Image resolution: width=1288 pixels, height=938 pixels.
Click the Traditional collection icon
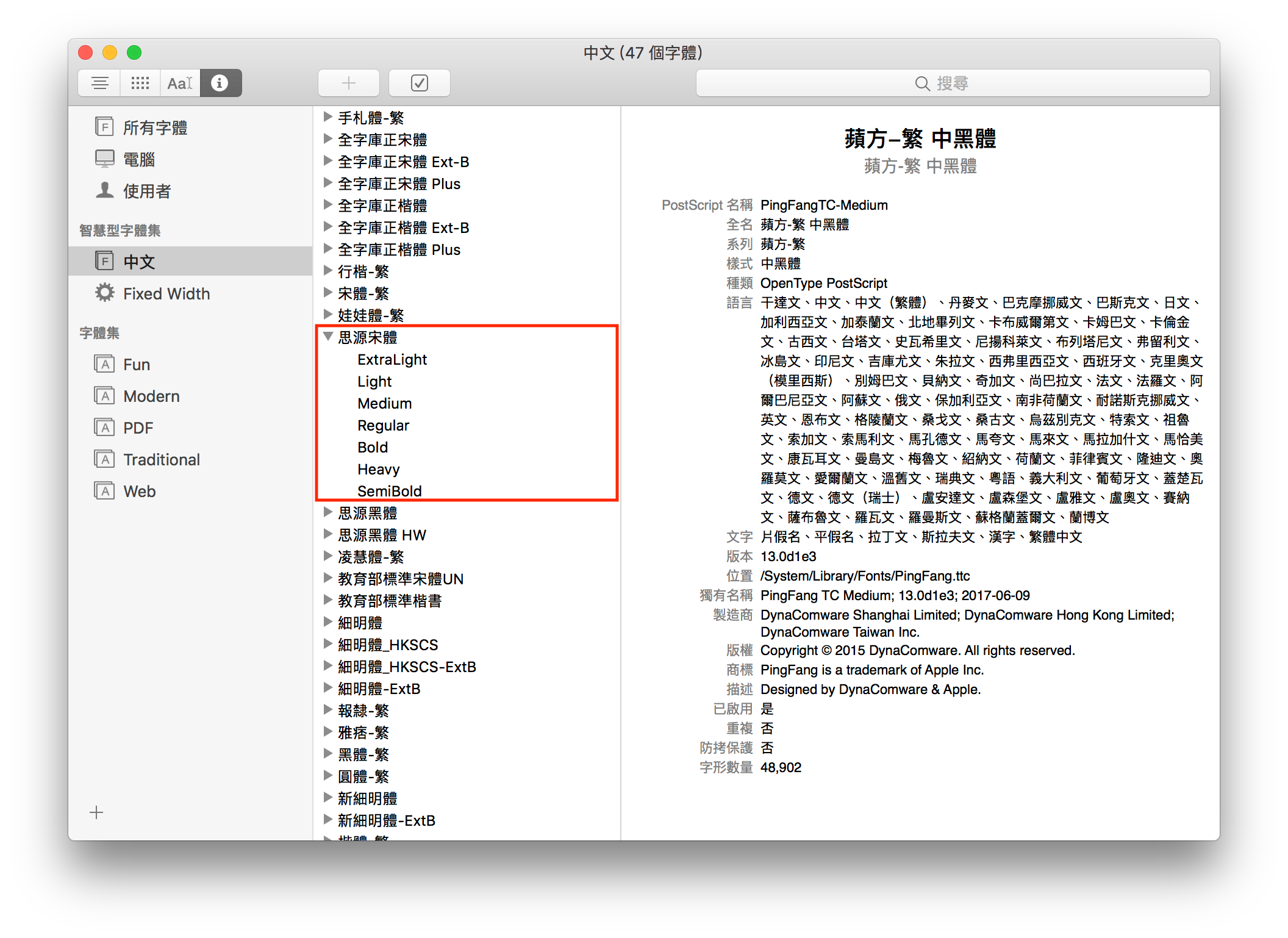click(104, 459)
